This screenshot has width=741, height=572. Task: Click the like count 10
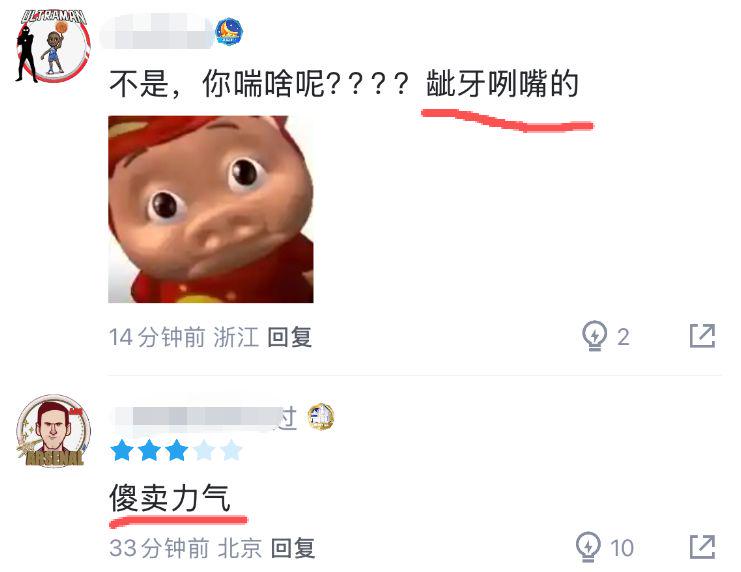click(x=622, y=548)
